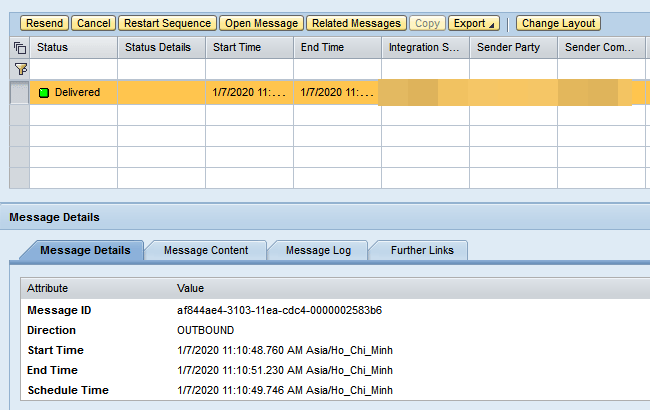Click the Change Layout button
650x410 pixels.
pyautogui.click(x=558, y=23)
